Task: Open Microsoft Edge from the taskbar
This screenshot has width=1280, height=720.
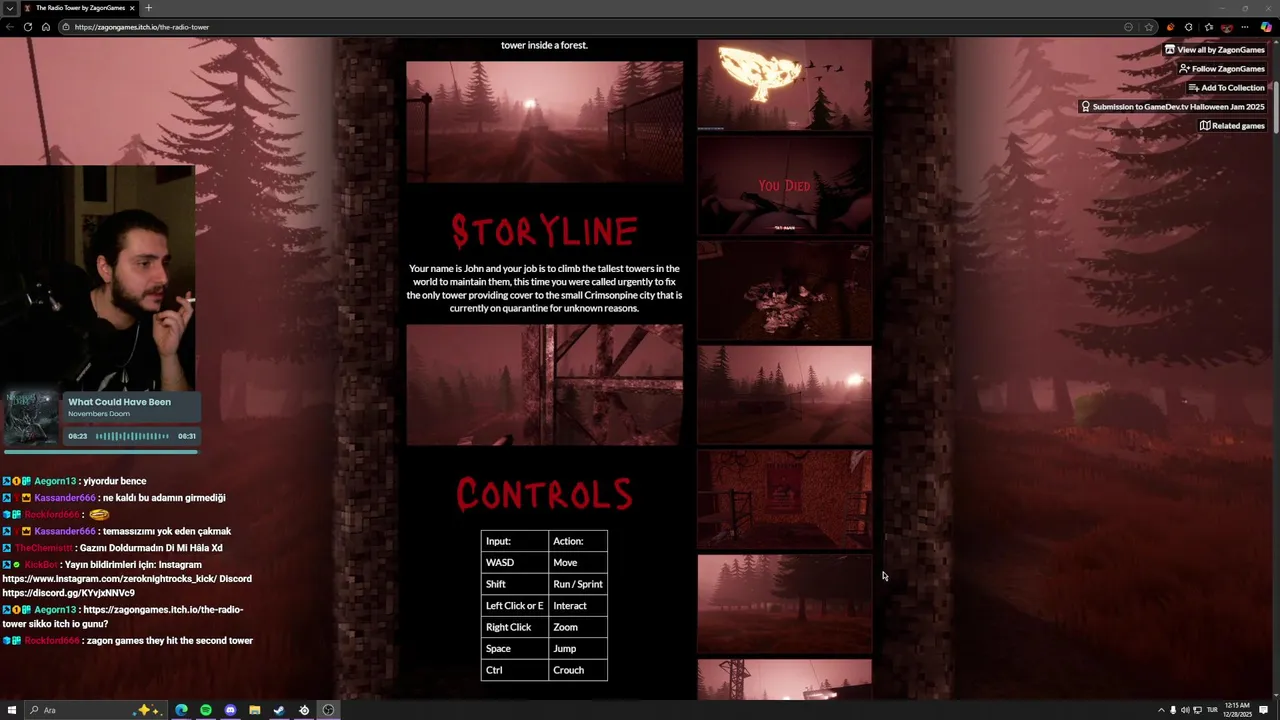Action: tap(181, 710)
